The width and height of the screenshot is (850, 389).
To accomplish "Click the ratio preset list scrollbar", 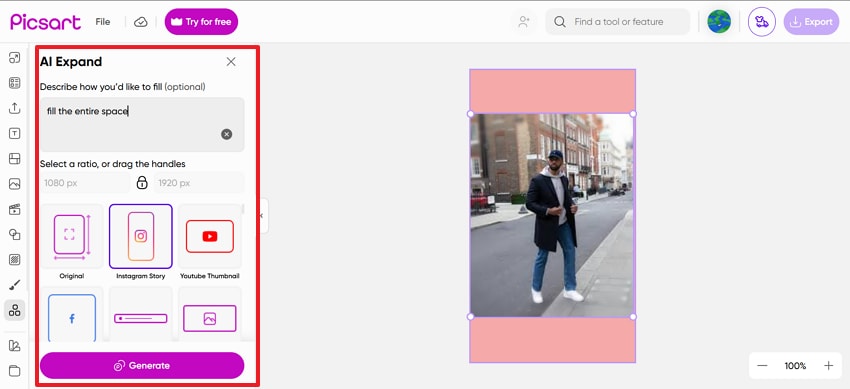I will (243, 209).
